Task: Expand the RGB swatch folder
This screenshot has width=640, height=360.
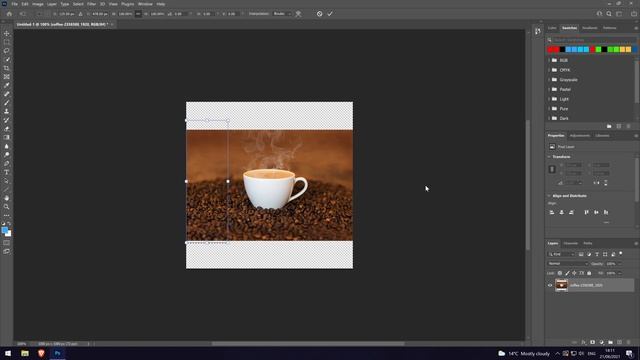Action: pyautogui.click(x=549, y=60)
